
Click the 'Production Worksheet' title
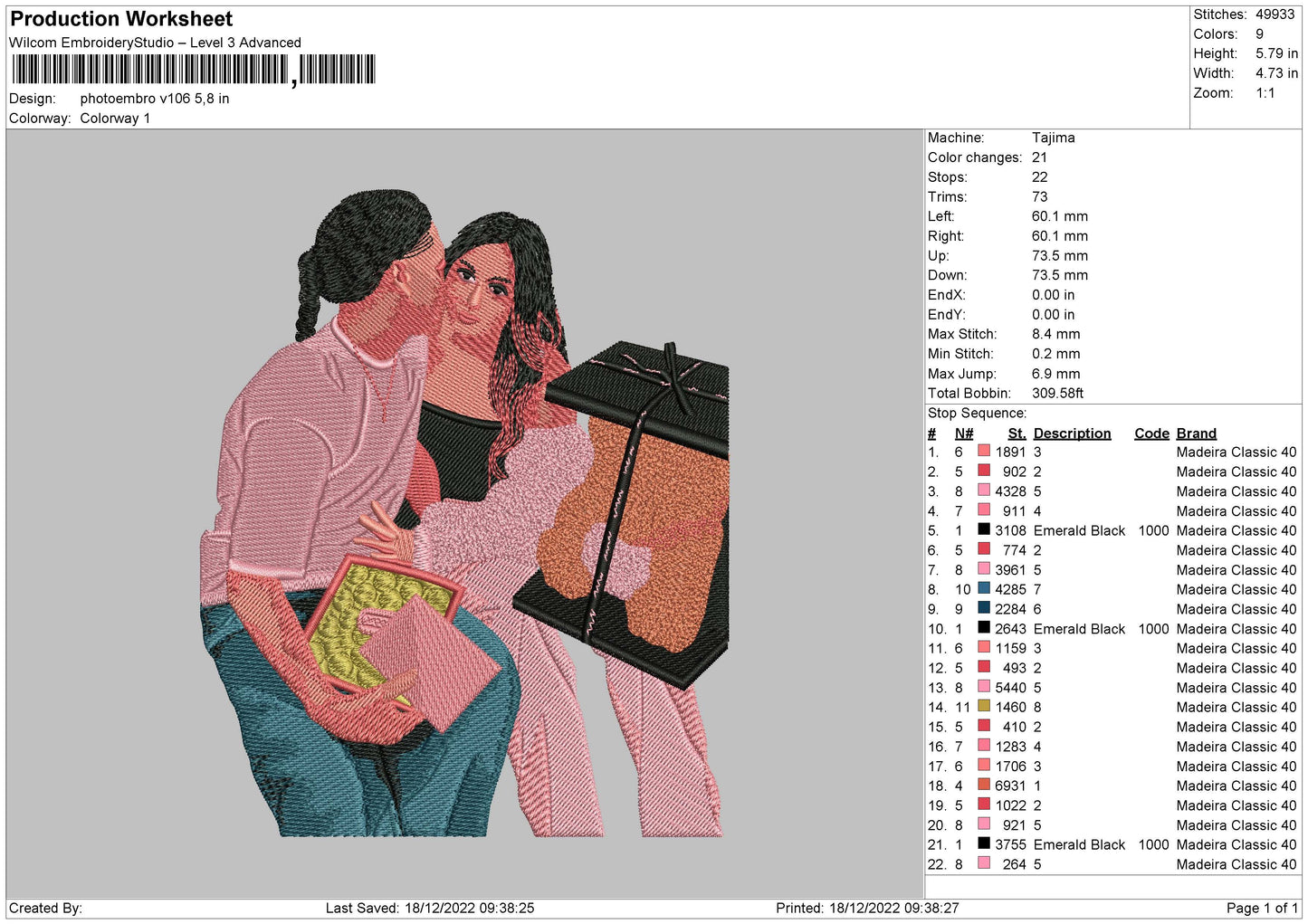(x=121, y=19)
